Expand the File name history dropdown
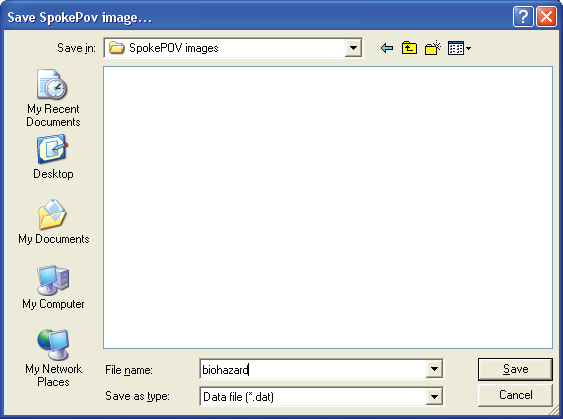 (434, 369)
